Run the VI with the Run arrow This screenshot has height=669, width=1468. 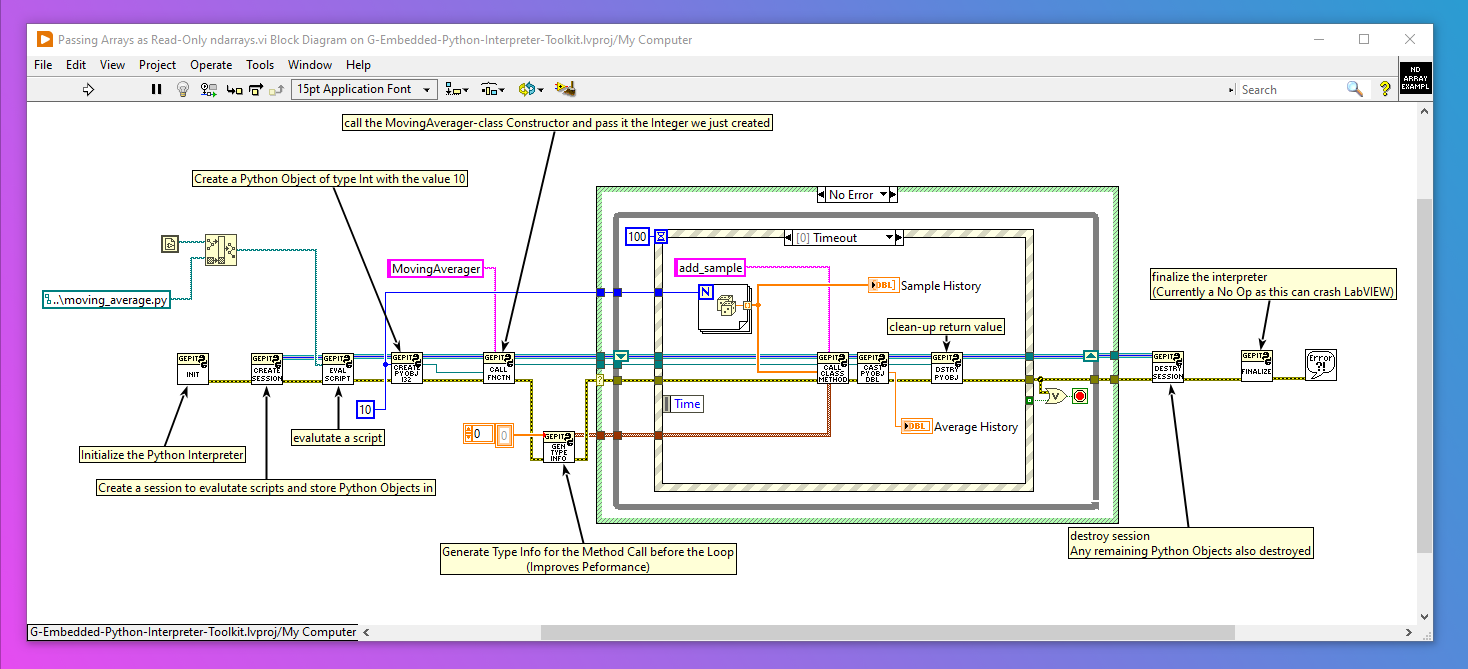pyautogui.click(x=88, y=89)
